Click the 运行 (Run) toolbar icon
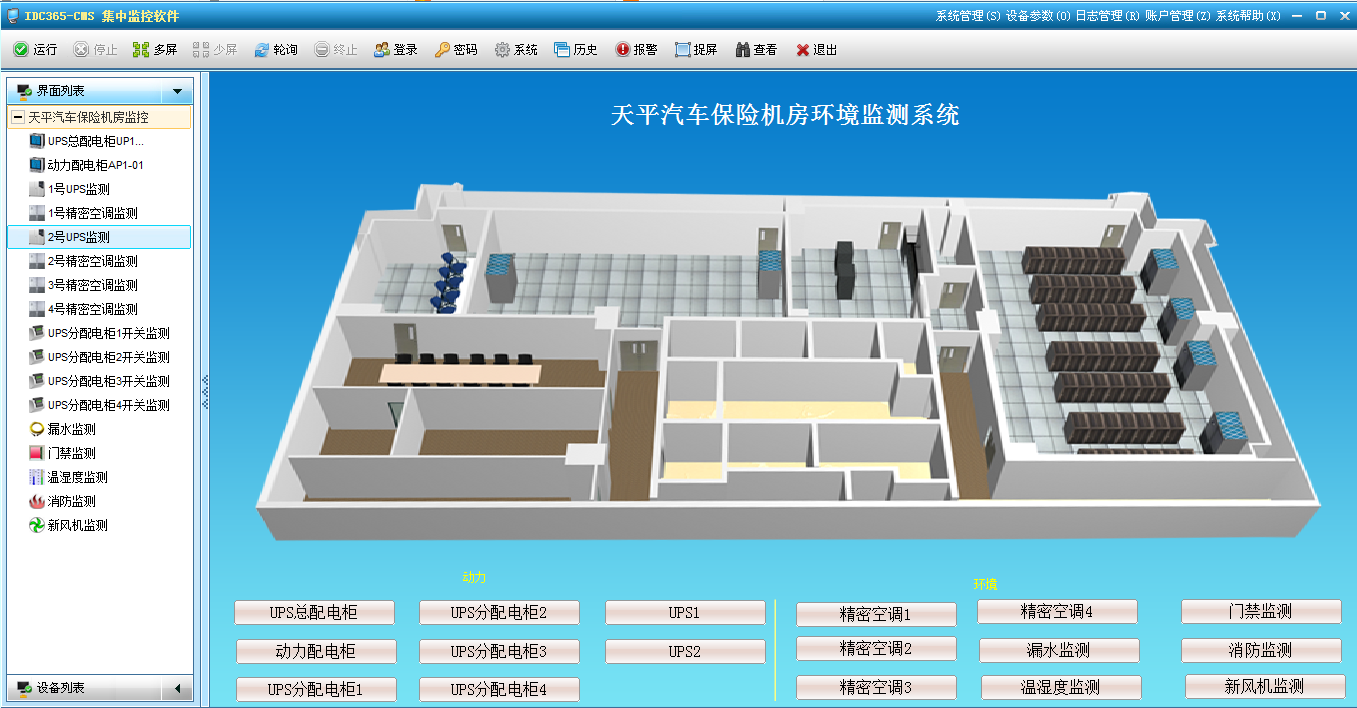The width and height of the screenshot is (1357, 708). coord(21,50)
